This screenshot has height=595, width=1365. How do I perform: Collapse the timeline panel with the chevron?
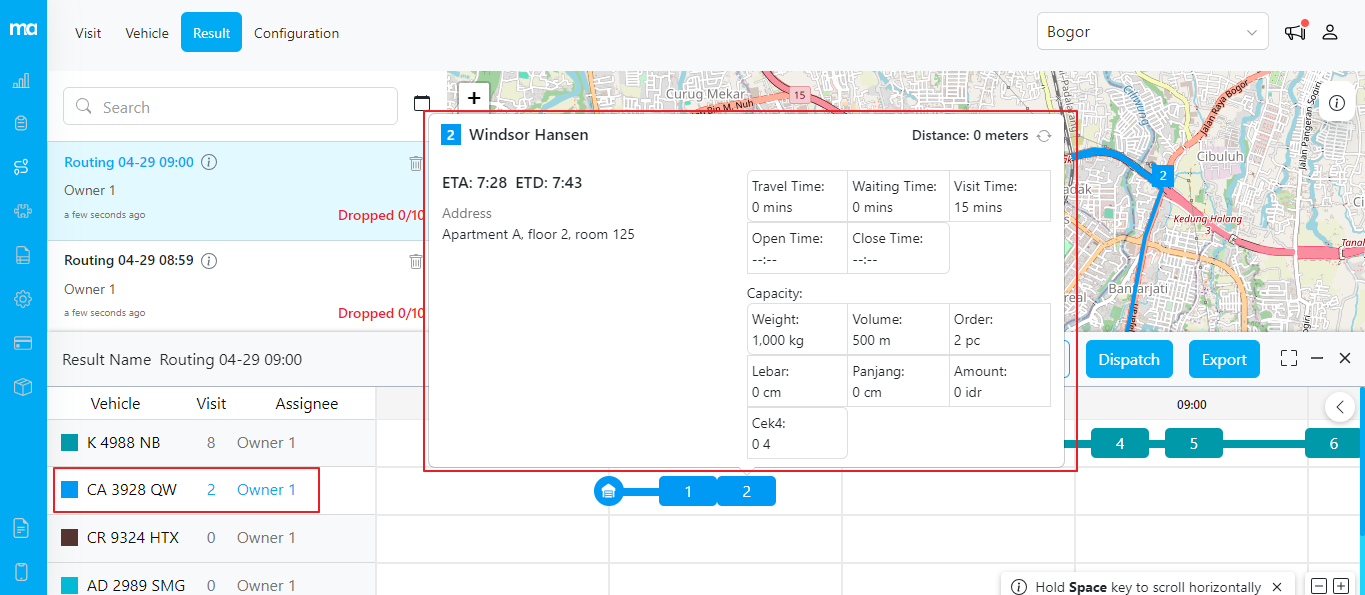coord(1340,407)
